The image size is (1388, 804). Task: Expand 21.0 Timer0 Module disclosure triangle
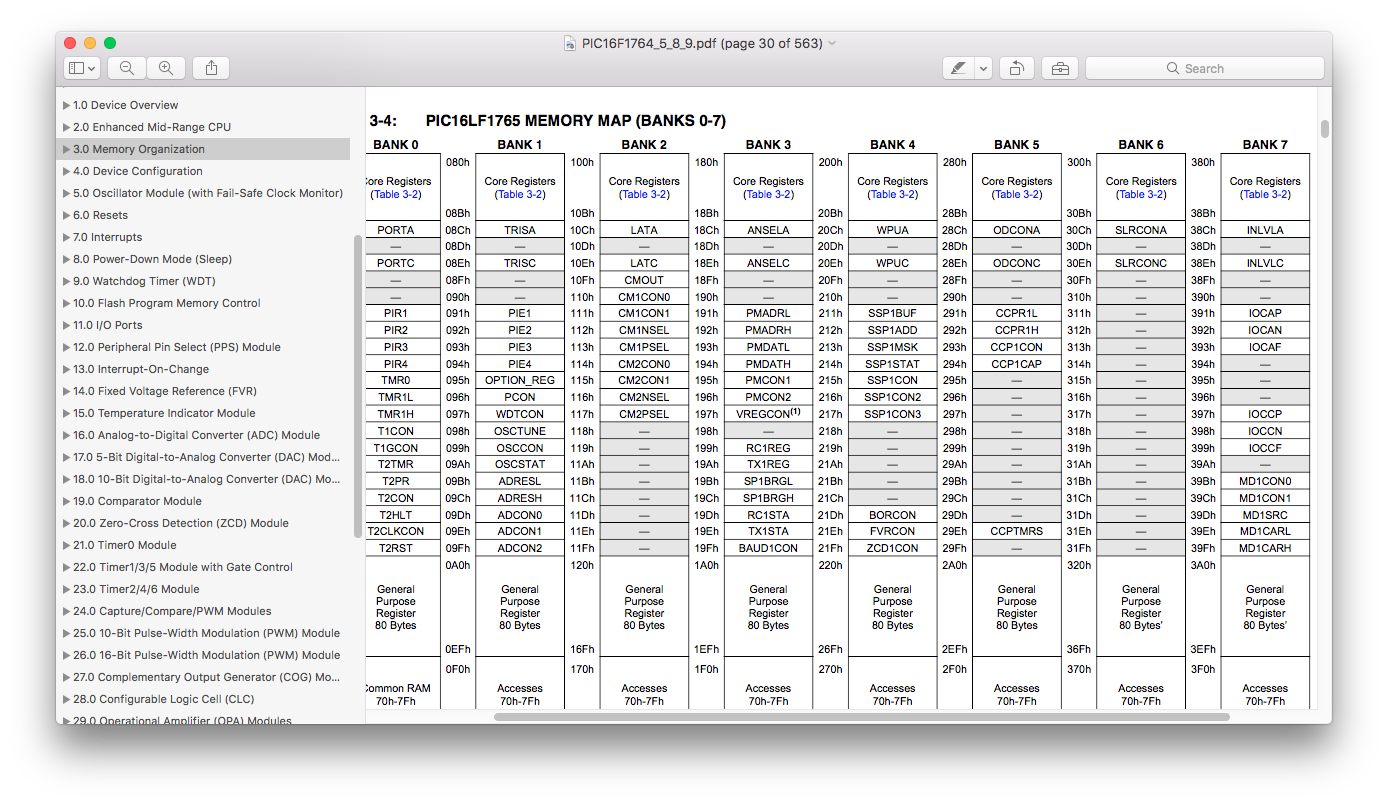click(66, 545)
